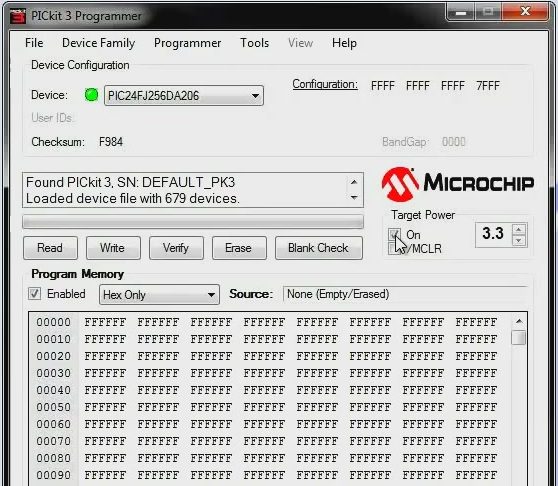Click the Read button

pyautogui.click(x=50, y=248)
